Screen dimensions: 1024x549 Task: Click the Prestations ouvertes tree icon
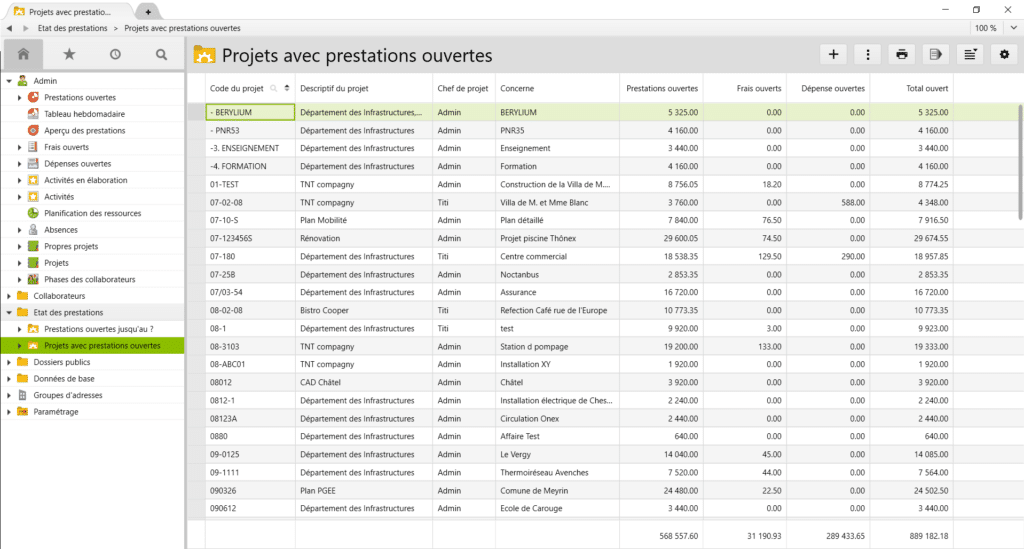click(x=33, y=97)
